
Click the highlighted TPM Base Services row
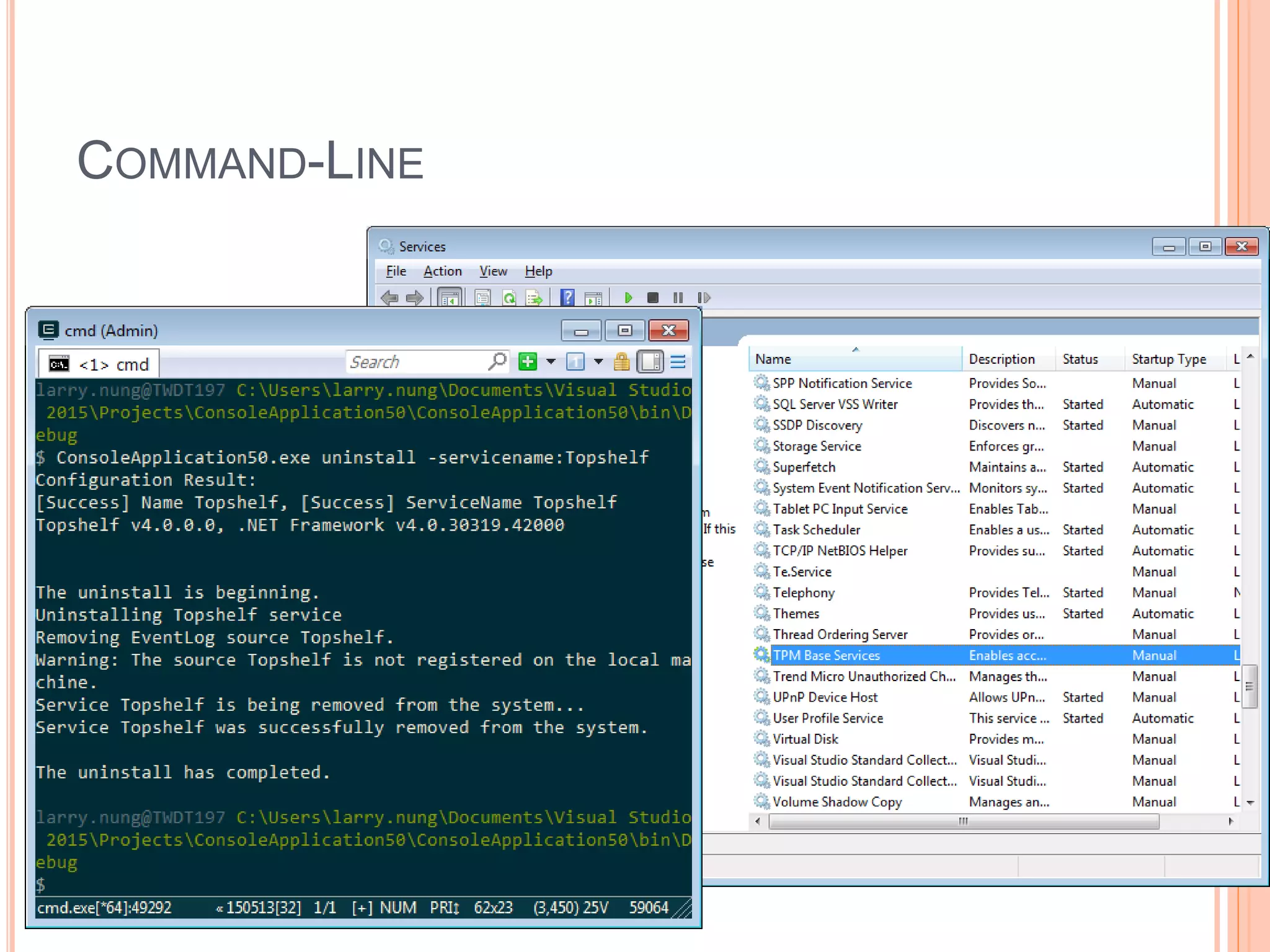point(995,655)
